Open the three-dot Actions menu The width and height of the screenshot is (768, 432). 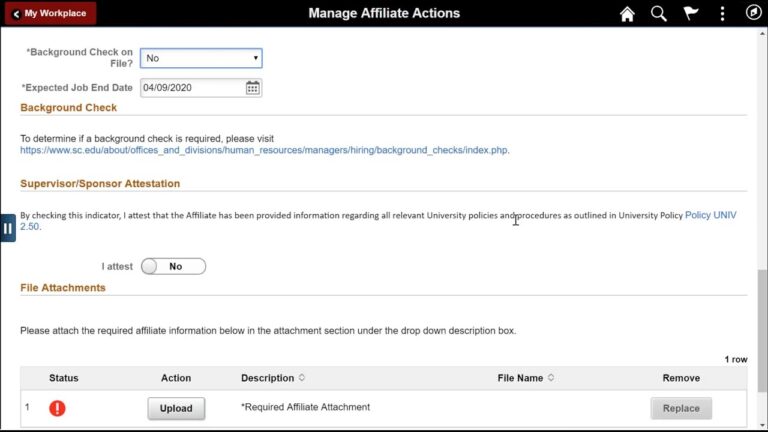[x=722, y=14]
